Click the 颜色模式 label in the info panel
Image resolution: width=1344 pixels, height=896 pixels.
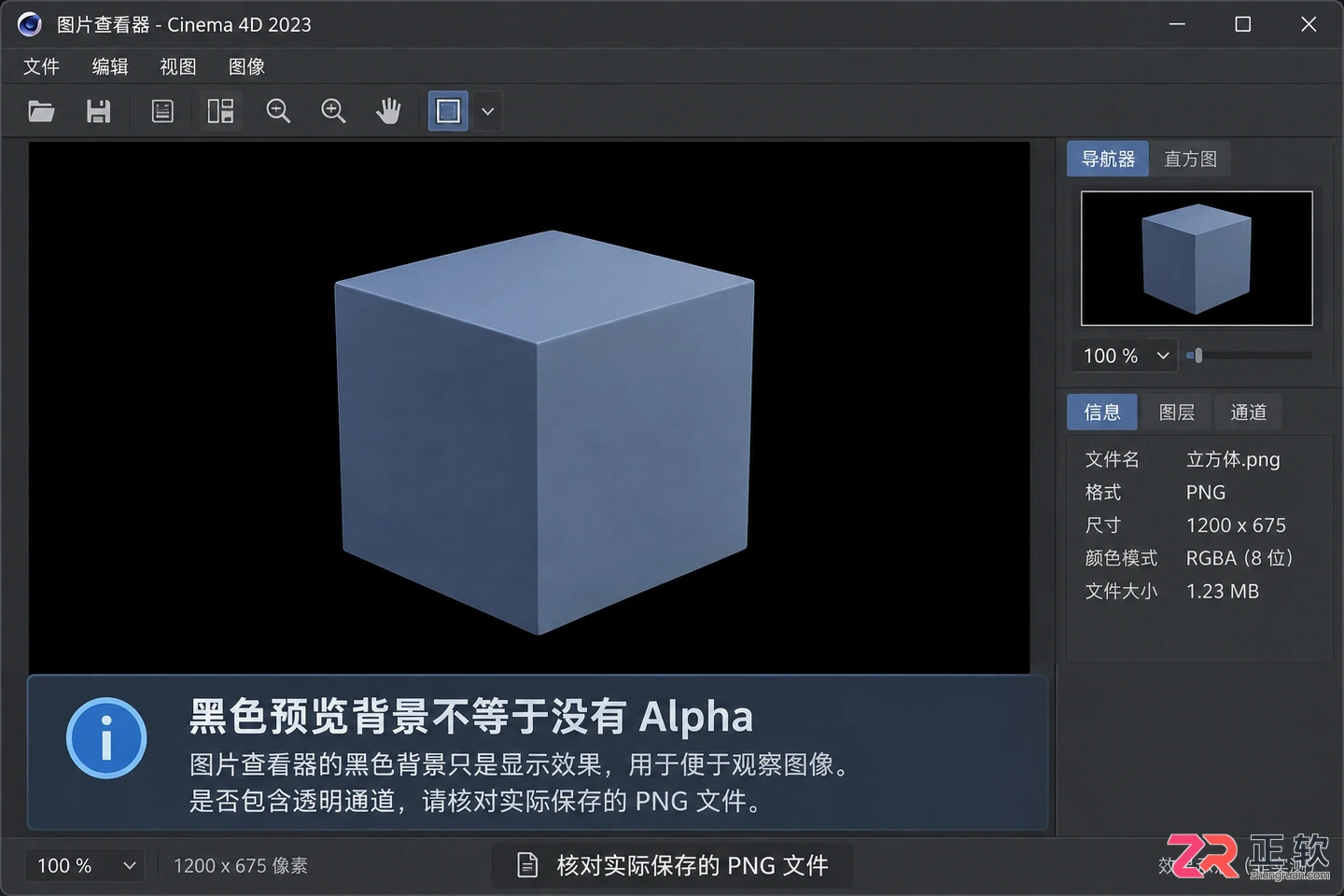(1121, 558)
